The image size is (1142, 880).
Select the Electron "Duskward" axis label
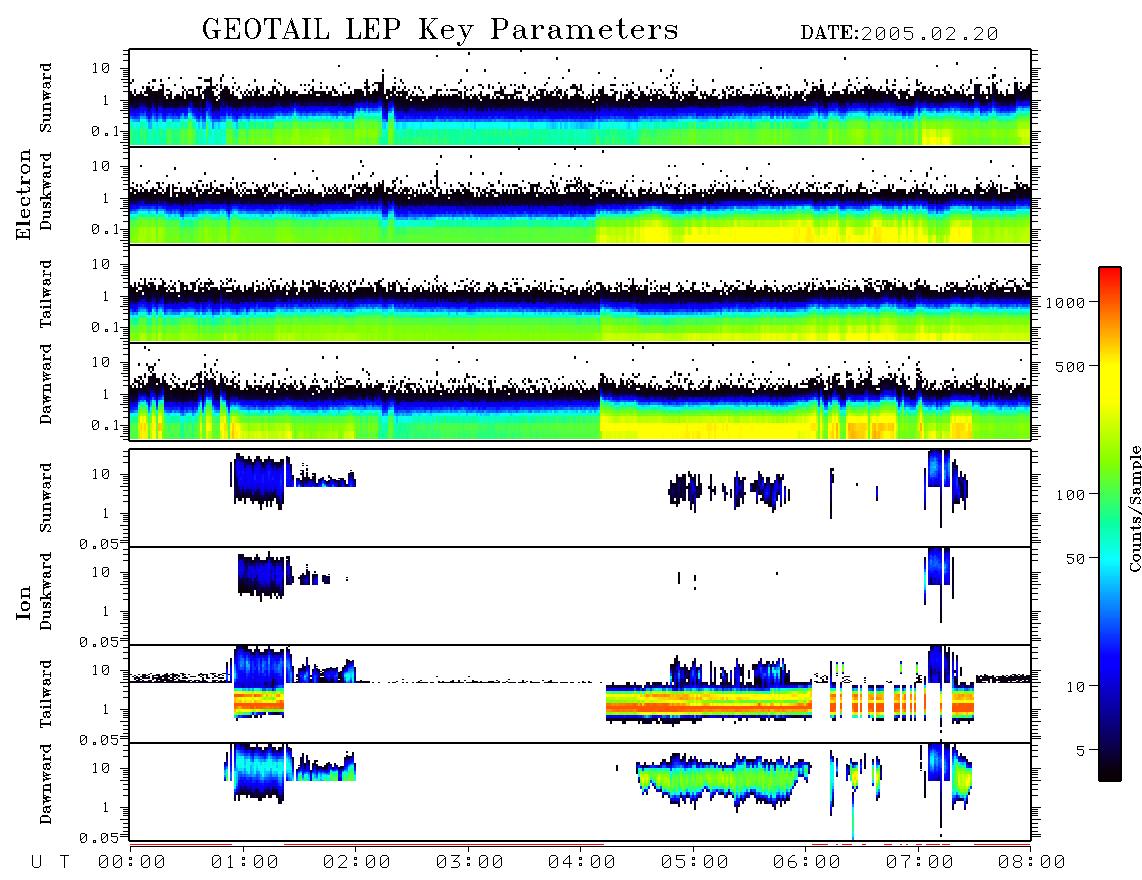[x=46, y=191]
